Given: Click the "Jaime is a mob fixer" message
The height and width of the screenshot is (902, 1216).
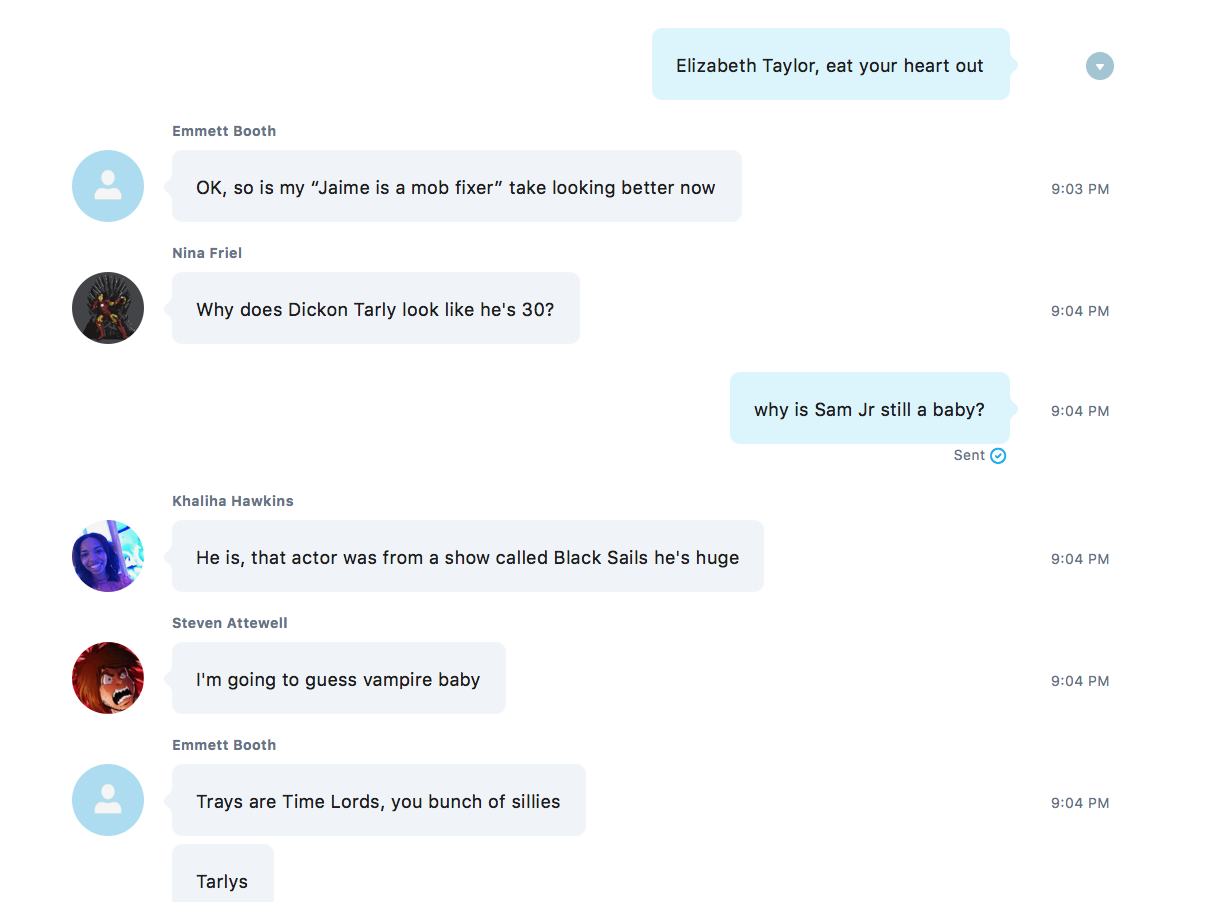Looking at the screenshot, I should pyautogui.click(x=456, y=187).
